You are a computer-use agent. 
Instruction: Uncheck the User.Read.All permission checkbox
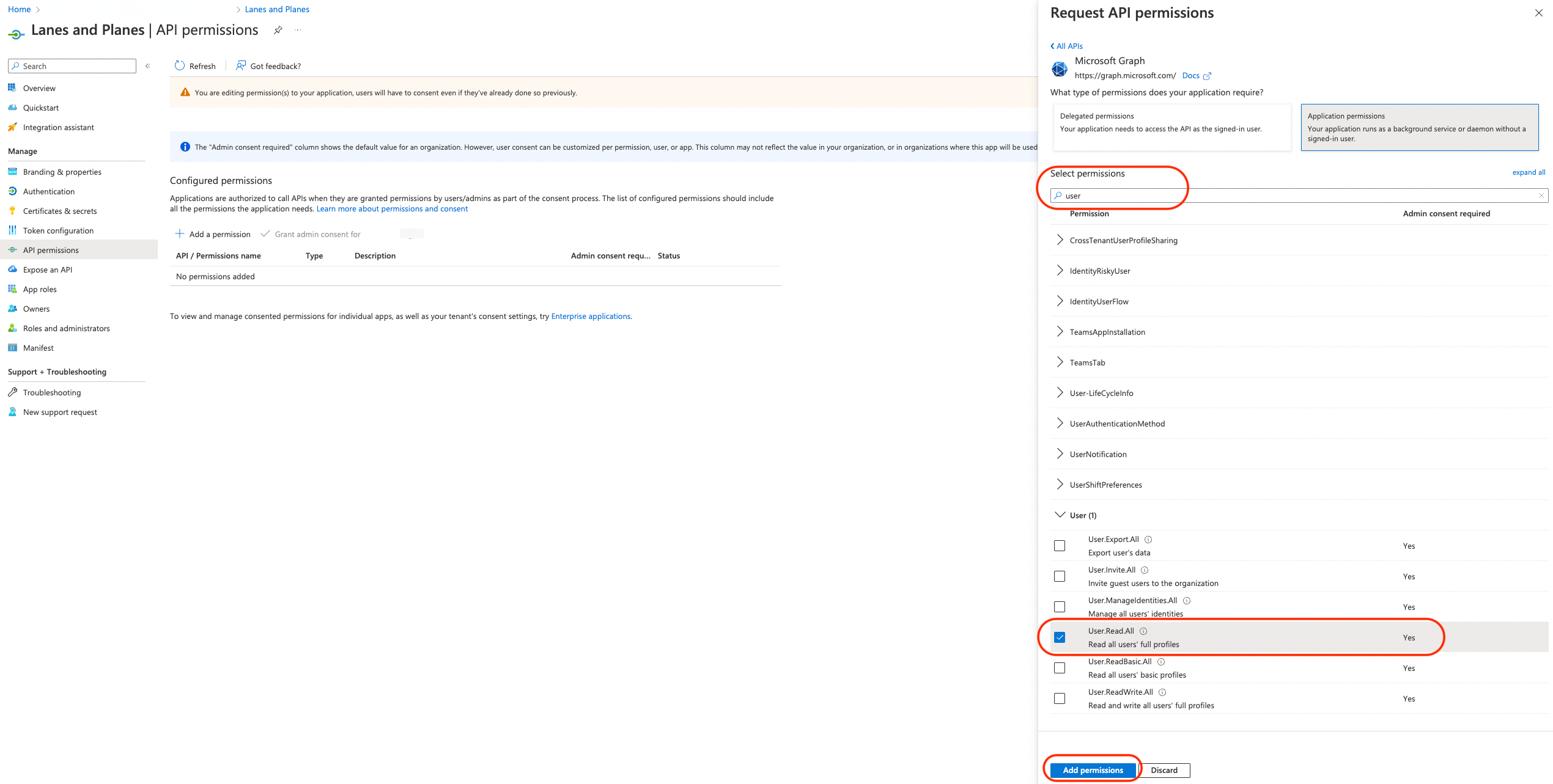(x=1060, y=637)
